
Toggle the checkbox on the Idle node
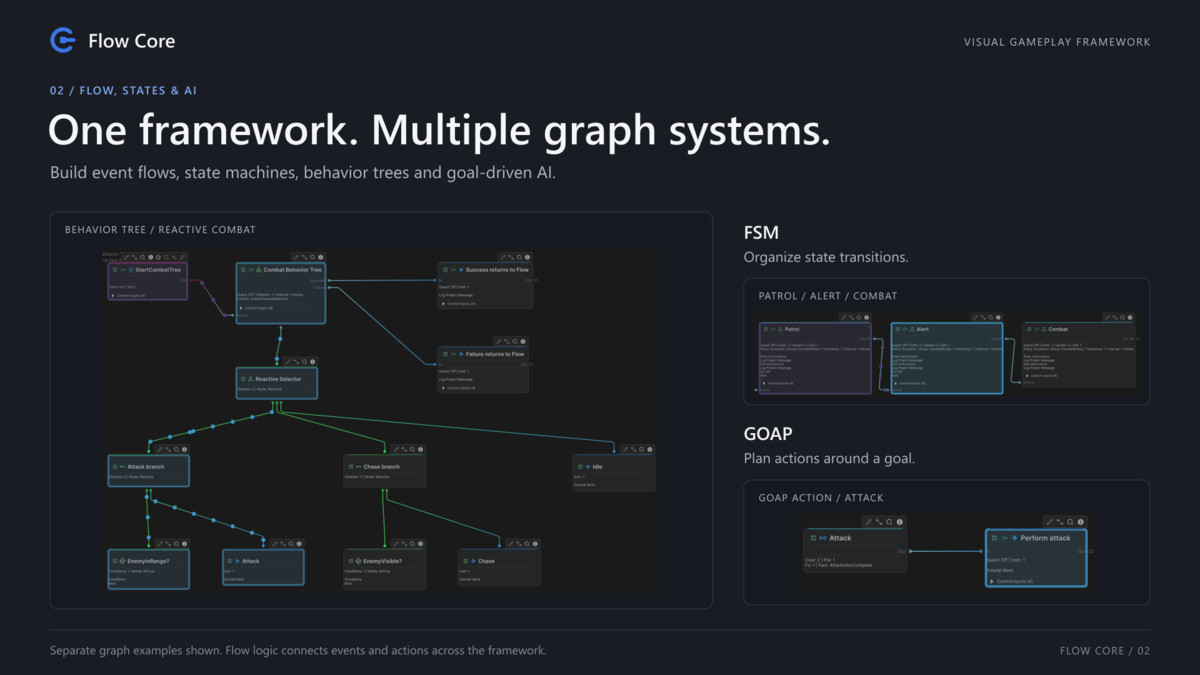click(580, 467)
